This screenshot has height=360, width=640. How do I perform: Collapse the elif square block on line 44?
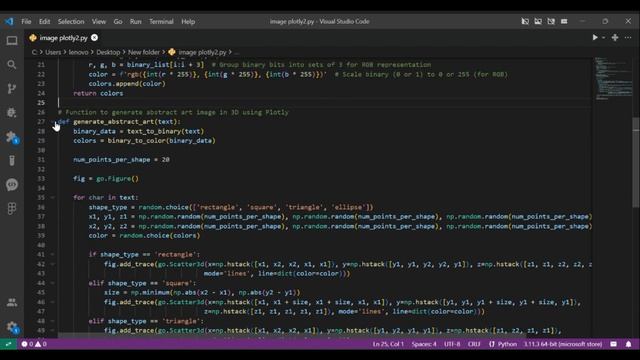[x=53, y=283]
